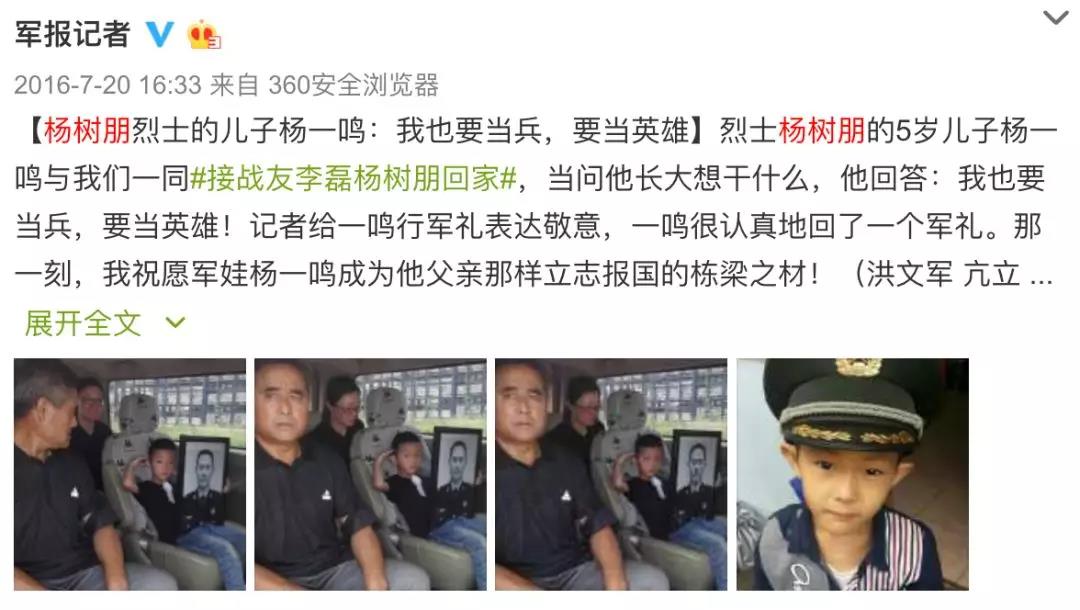The image size is (1080, 610).
Task: Open the 2016-7-20 16:33 timestamp link
Action: pyautogui.click(x=107, y=85)
